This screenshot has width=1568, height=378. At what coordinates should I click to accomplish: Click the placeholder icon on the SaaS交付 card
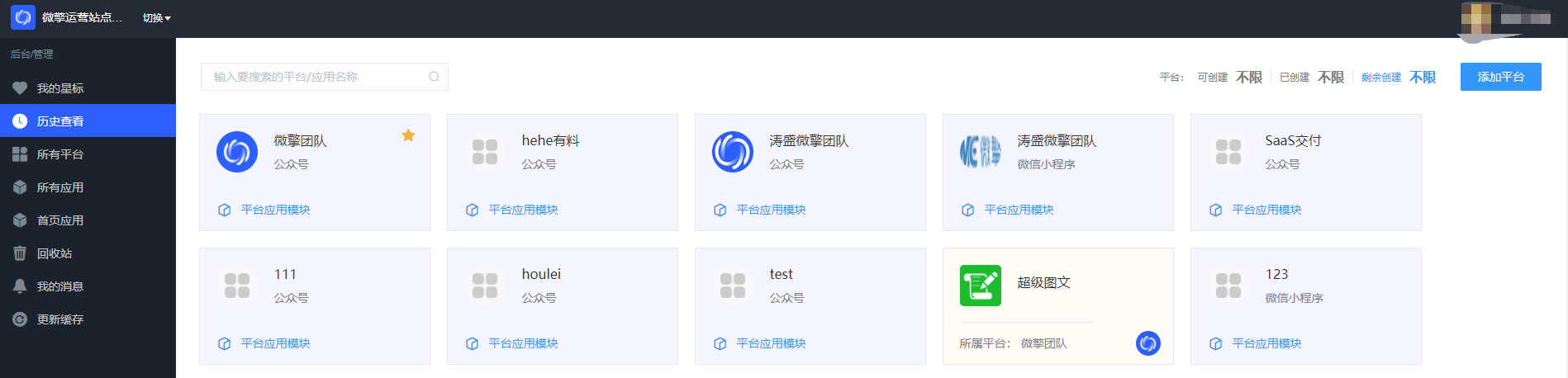1228,152
